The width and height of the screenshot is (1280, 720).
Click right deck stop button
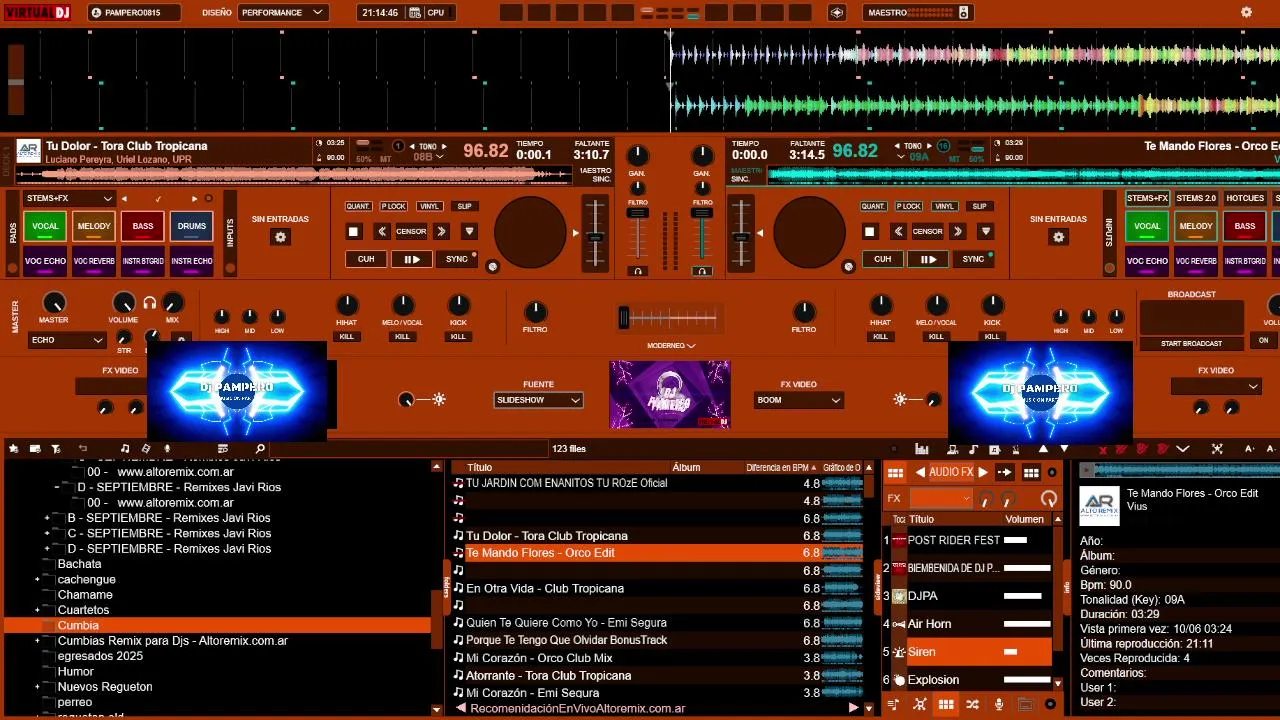click(x=869, y=231)
